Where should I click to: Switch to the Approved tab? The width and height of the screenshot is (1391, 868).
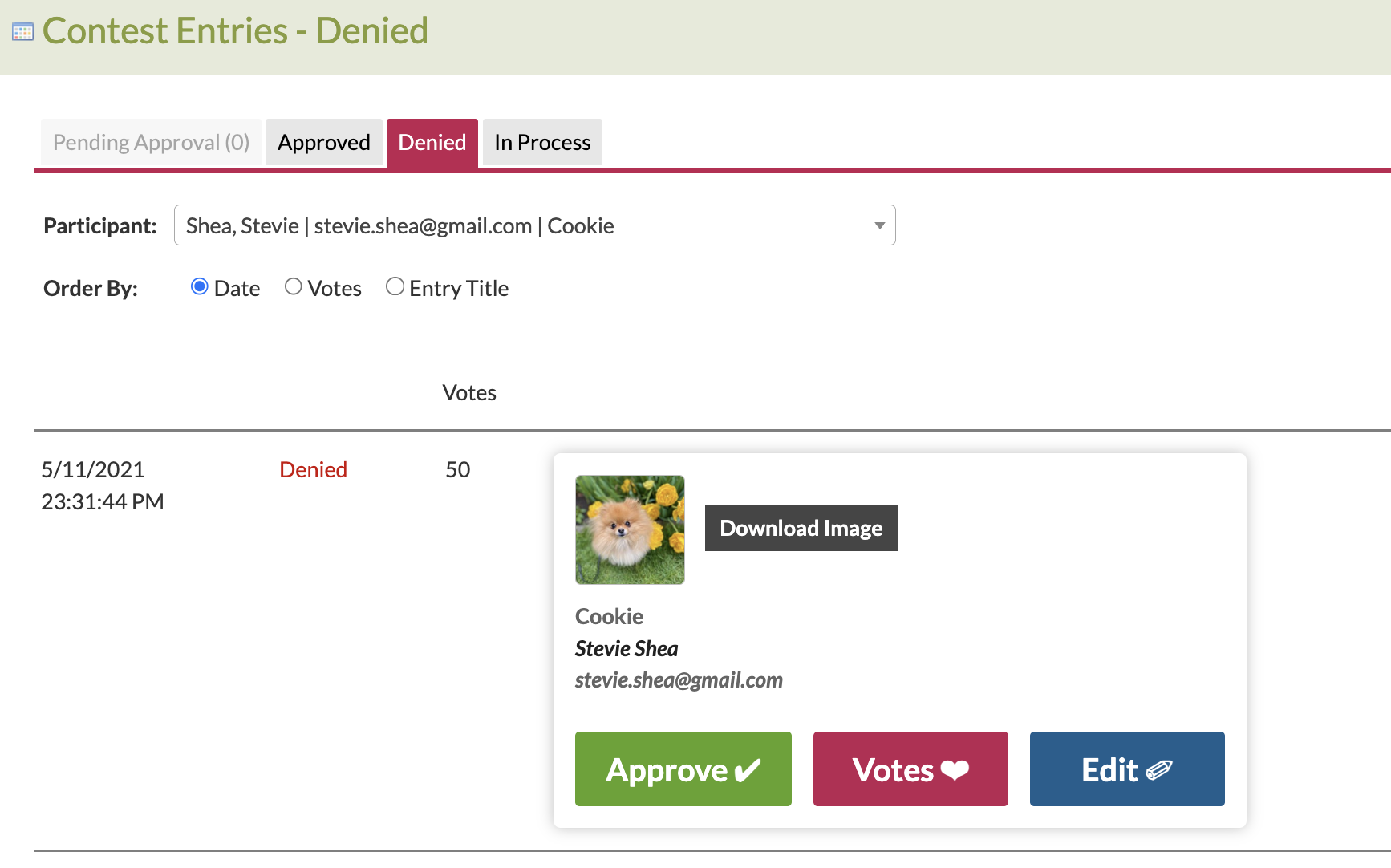pyautogui.click(x=324, y=143)
